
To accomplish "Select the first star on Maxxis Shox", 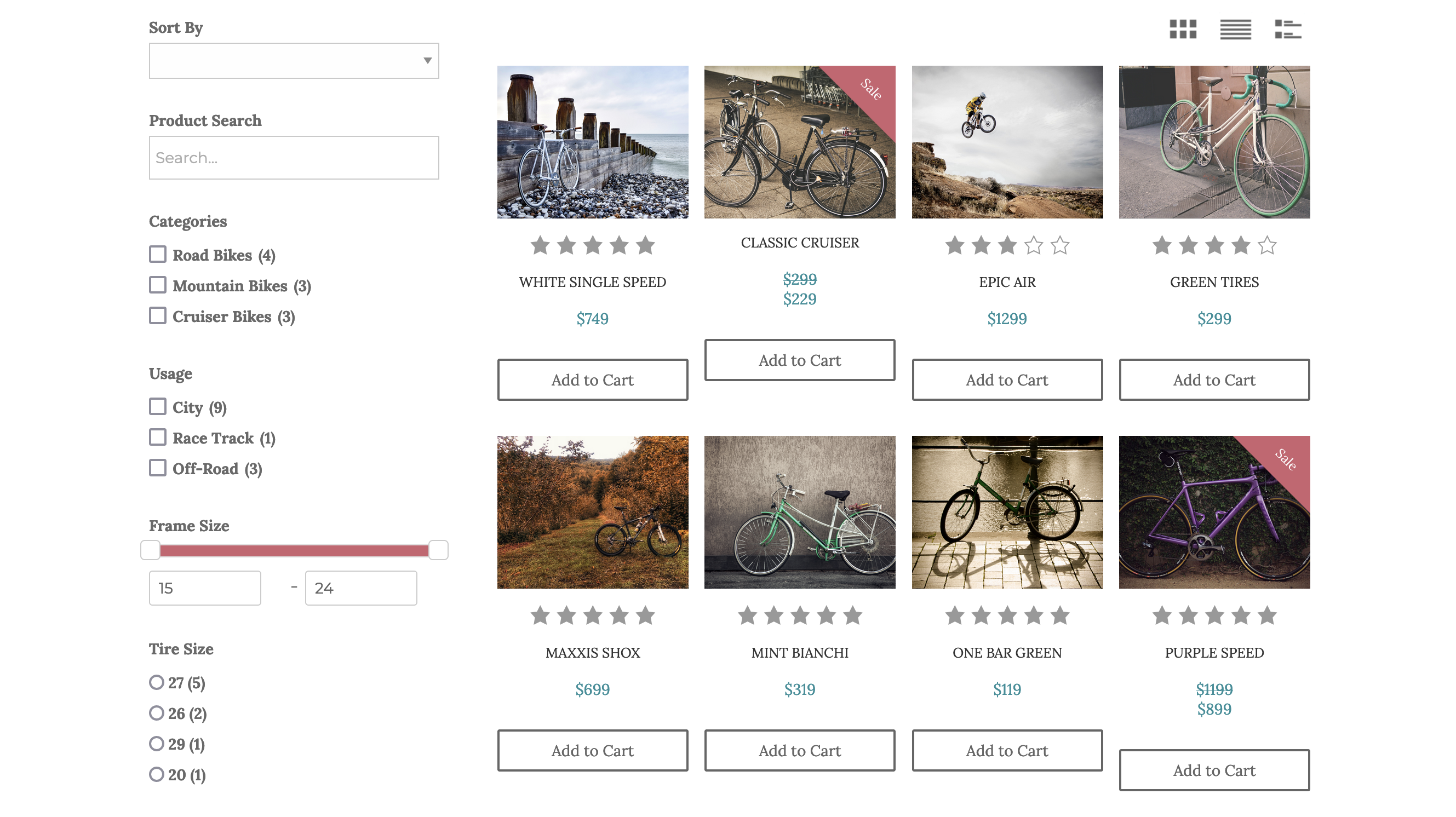I will click(540, 615).
